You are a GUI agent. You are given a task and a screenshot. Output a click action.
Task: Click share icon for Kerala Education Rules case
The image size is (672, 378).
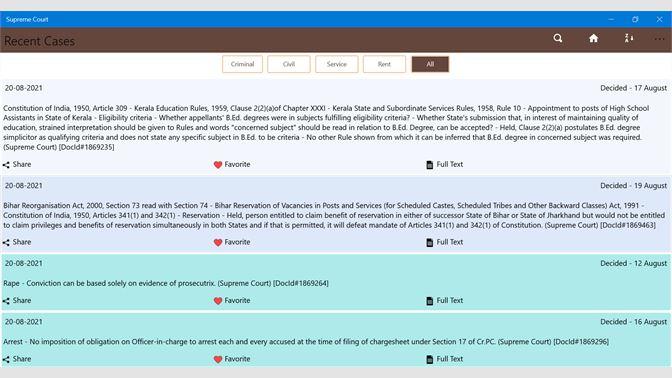tap(6, 165)
